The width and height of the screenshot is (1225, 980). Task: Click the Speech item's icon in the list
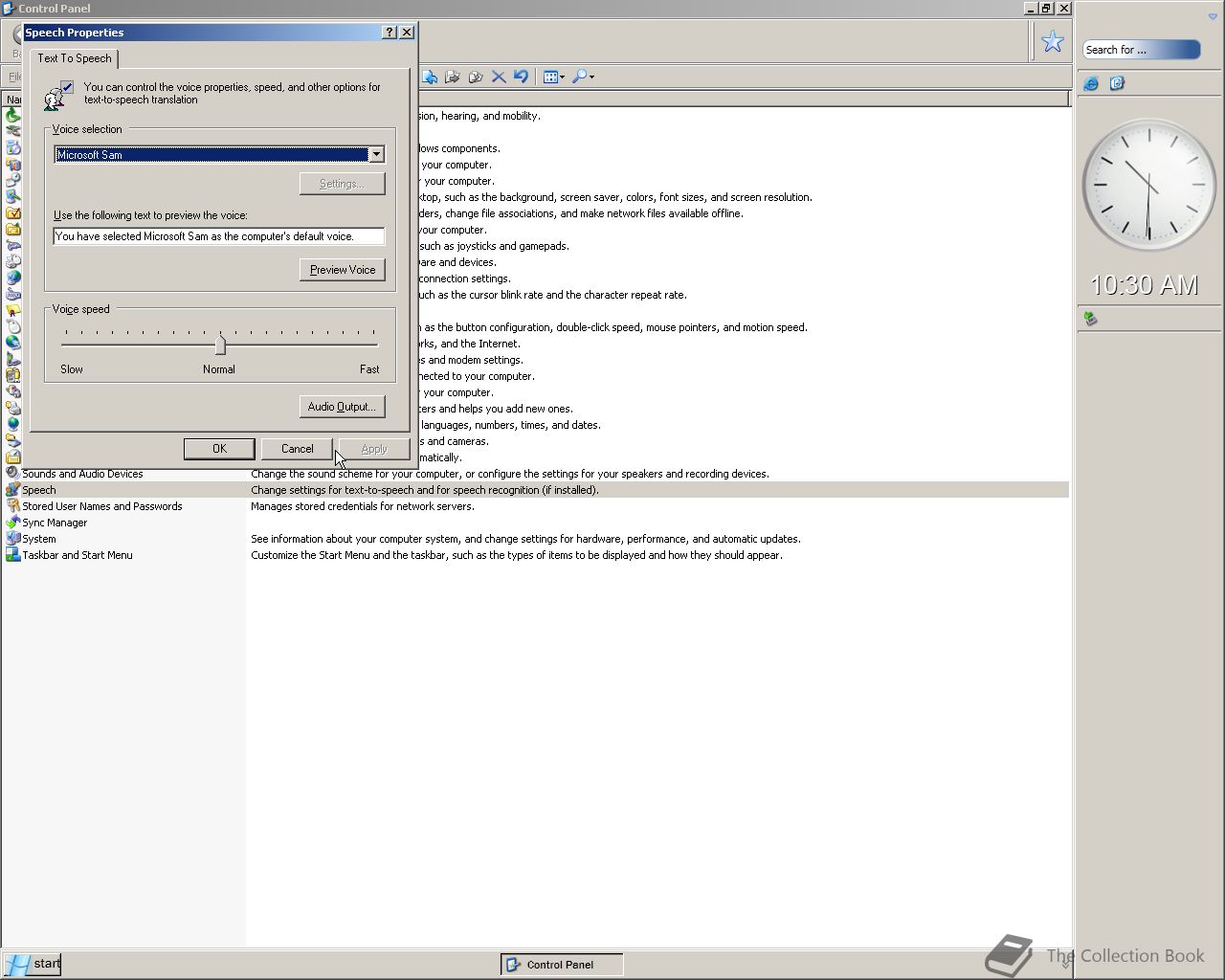(x=12, y=490)
